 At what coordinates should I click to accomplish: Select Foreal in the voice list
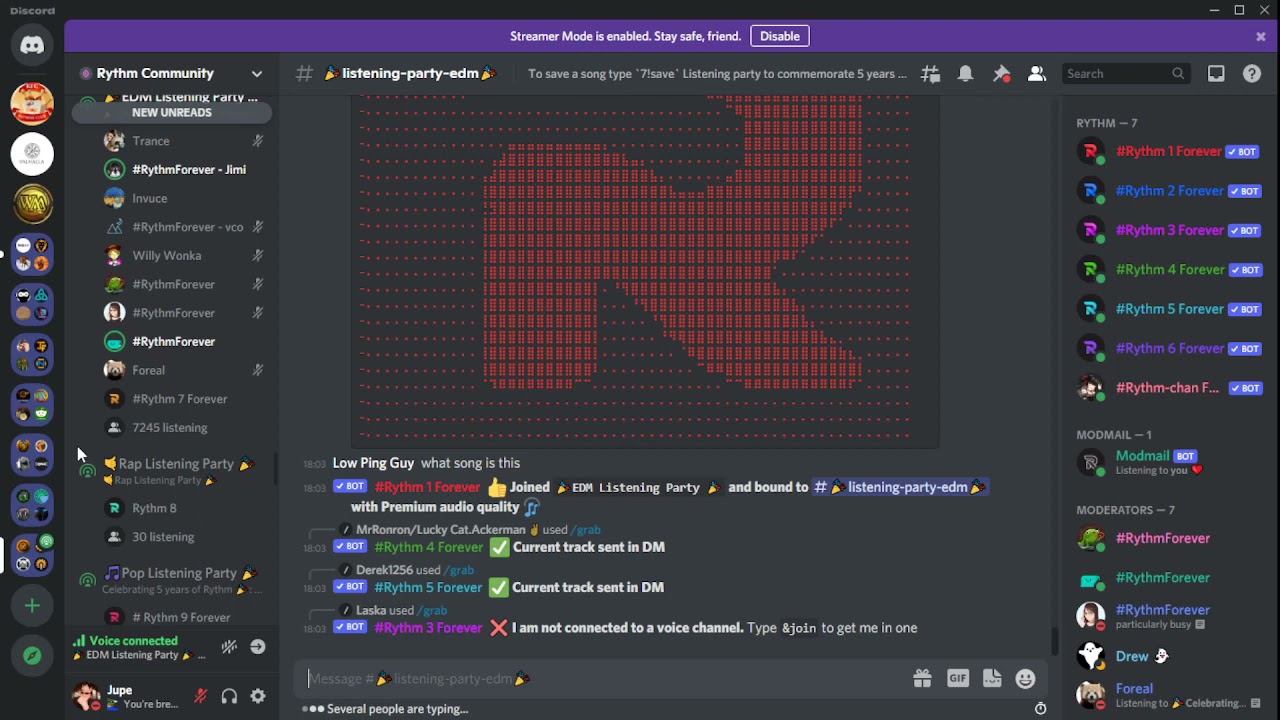tap(184, 370)
